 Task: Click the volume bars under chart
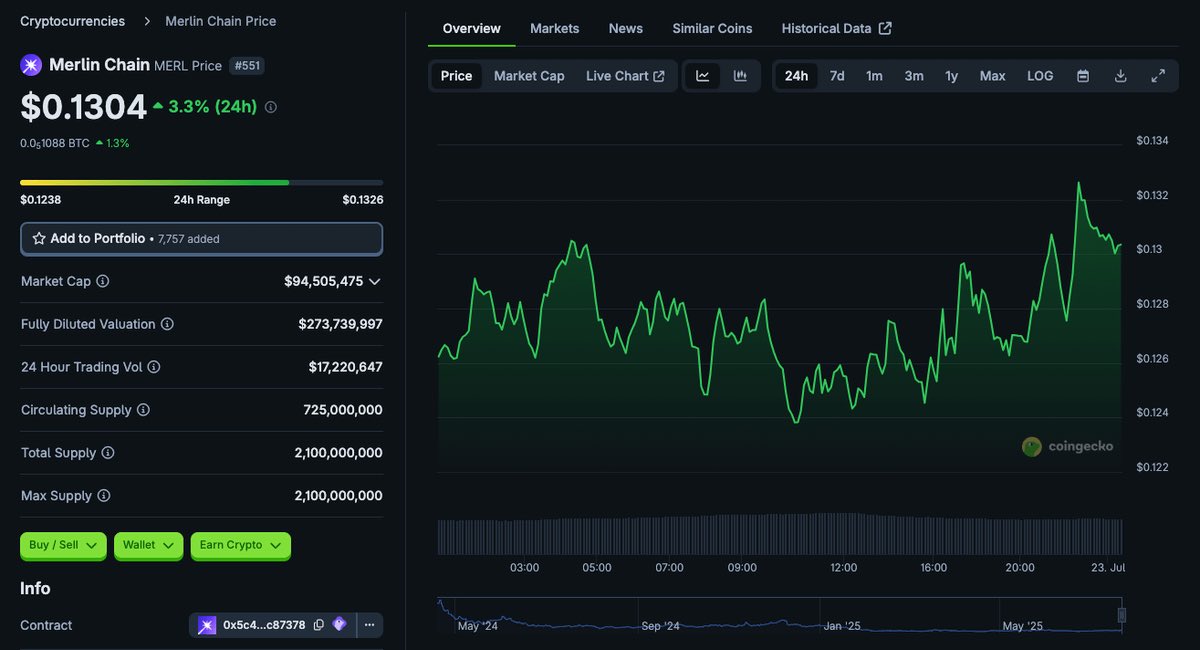click(780, 536)
